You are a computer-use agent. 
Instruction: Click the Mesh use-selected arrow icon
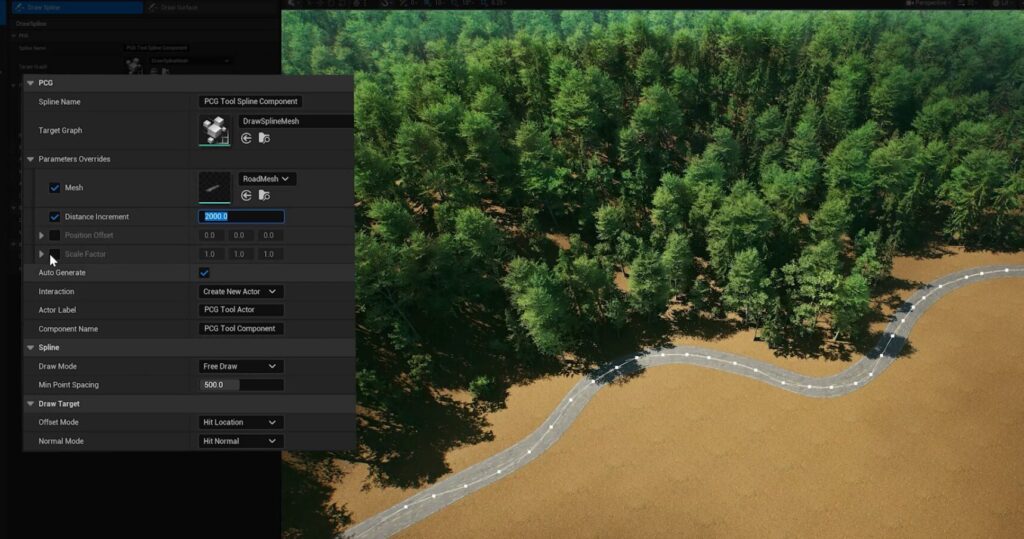pos(246,195)
